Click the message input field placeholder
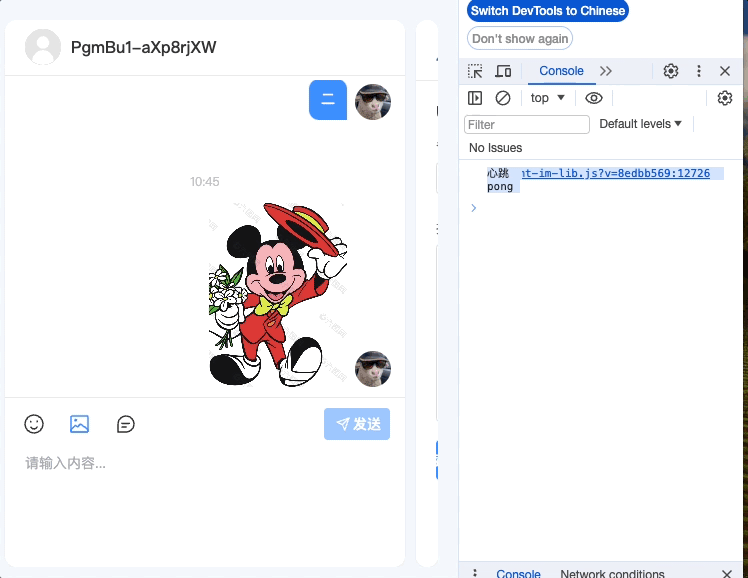 tap(65, 463)
